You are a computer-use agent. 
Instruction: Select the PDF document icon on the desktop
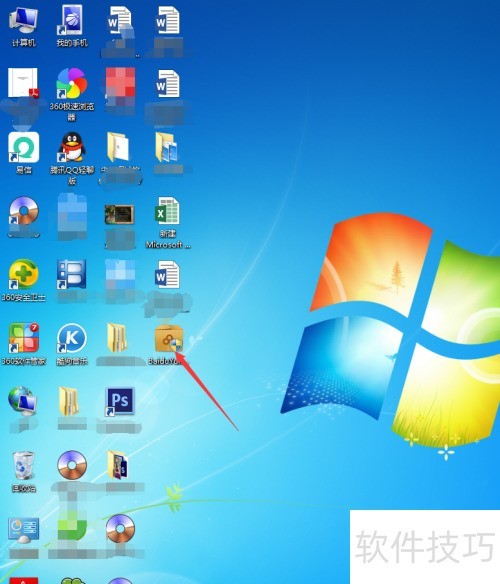23,83
